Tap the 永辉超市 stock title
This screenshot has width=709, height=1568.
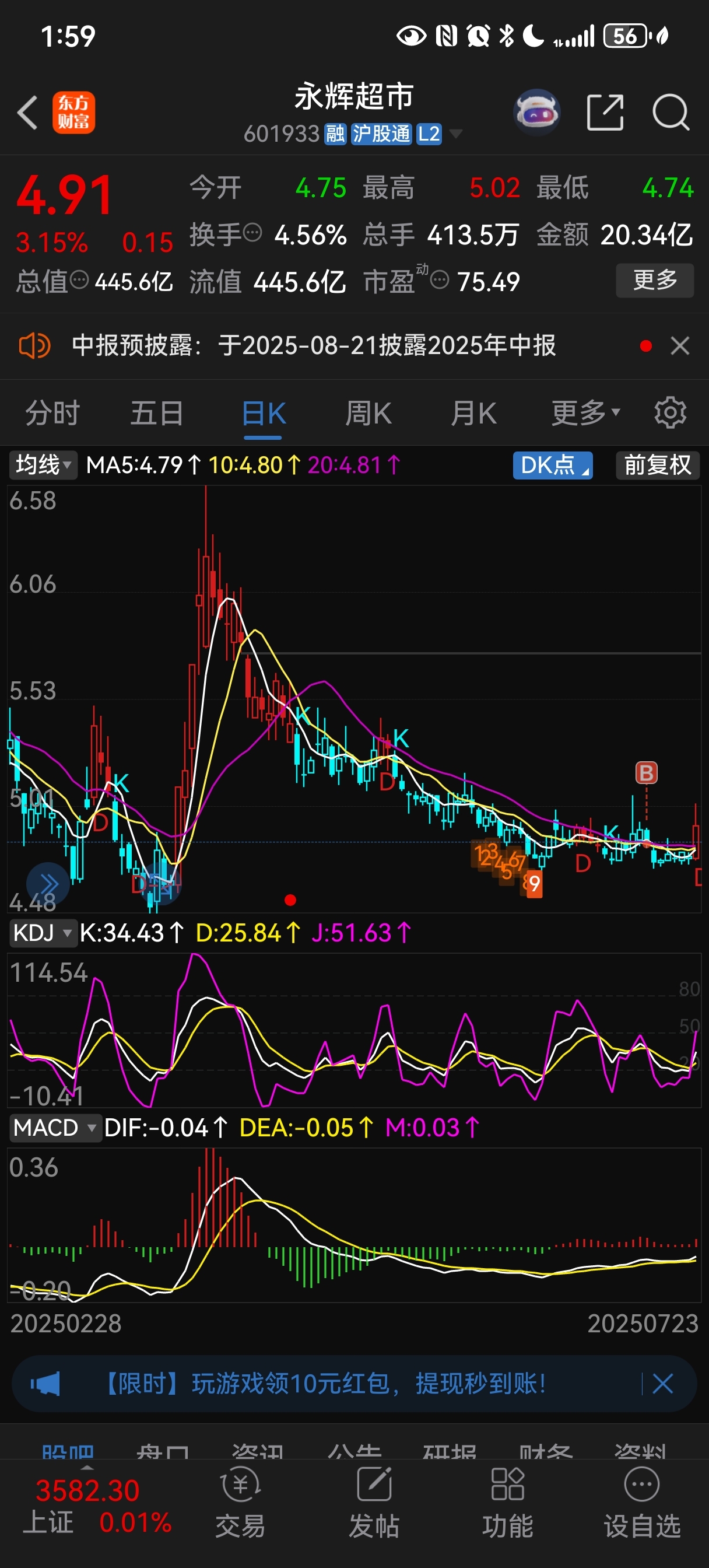point(354,96)
